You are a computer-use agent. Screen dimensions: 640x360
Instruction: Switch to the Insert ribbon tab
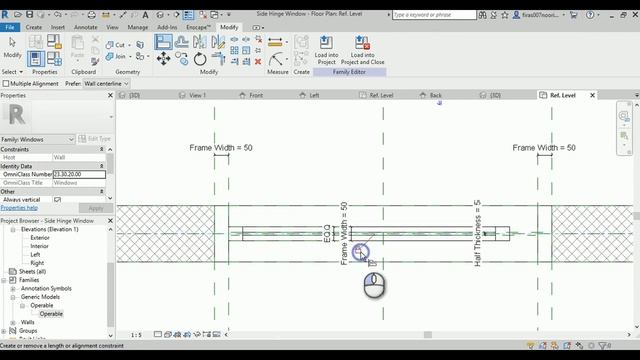point(58,27)
